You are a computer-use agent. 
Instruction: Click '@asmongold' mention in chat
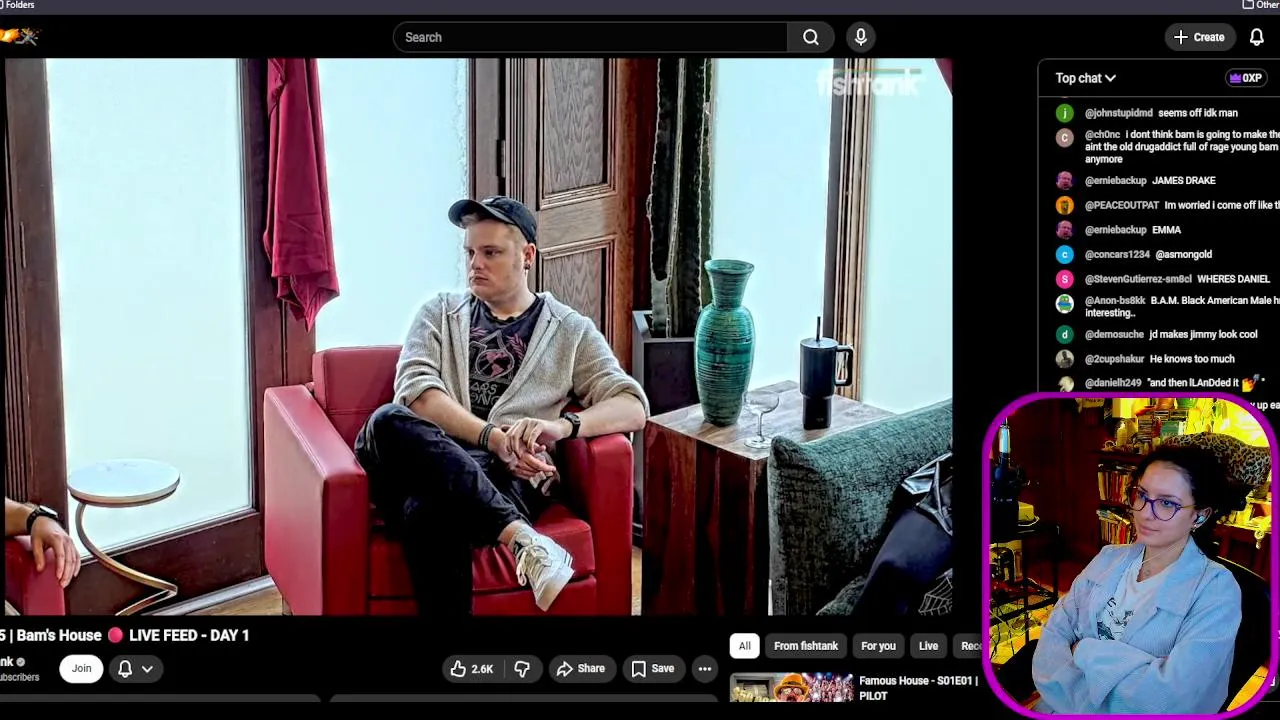1183,254
